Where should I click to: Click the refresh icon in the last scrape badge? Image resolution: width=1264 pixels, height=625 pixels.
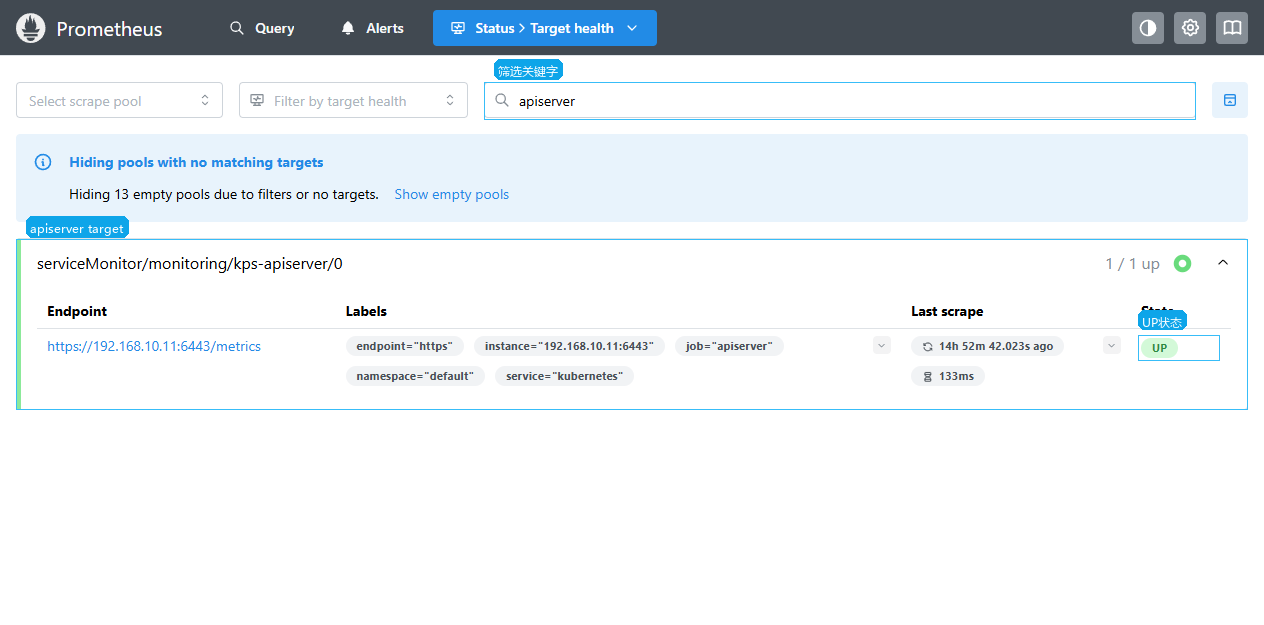coord(928,346)
